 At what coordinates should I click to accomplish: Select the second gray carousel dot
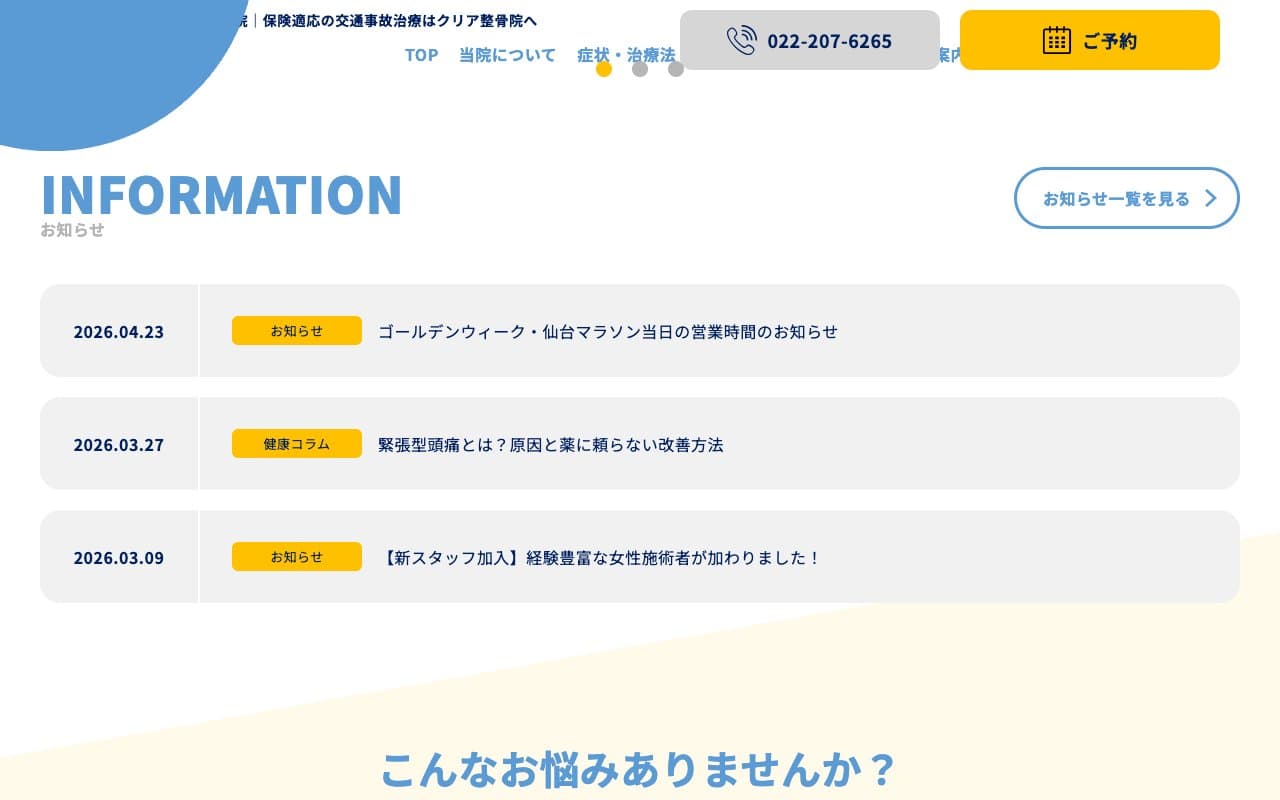pos(640,69)
